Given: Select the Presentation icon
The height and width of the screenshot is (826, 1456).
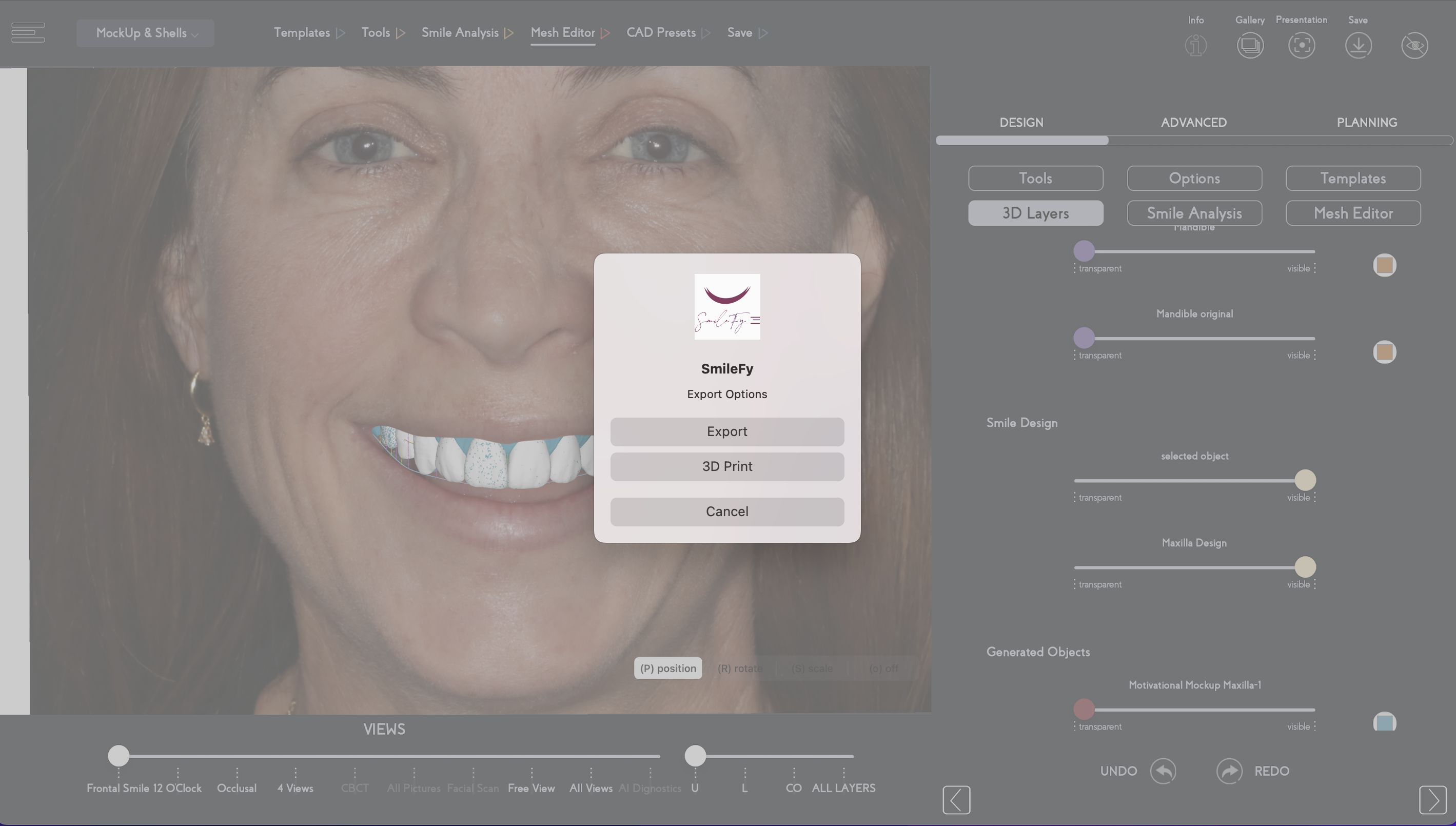Looking at the screenshot, I should pyautogui.click(x=1301, y=45).
